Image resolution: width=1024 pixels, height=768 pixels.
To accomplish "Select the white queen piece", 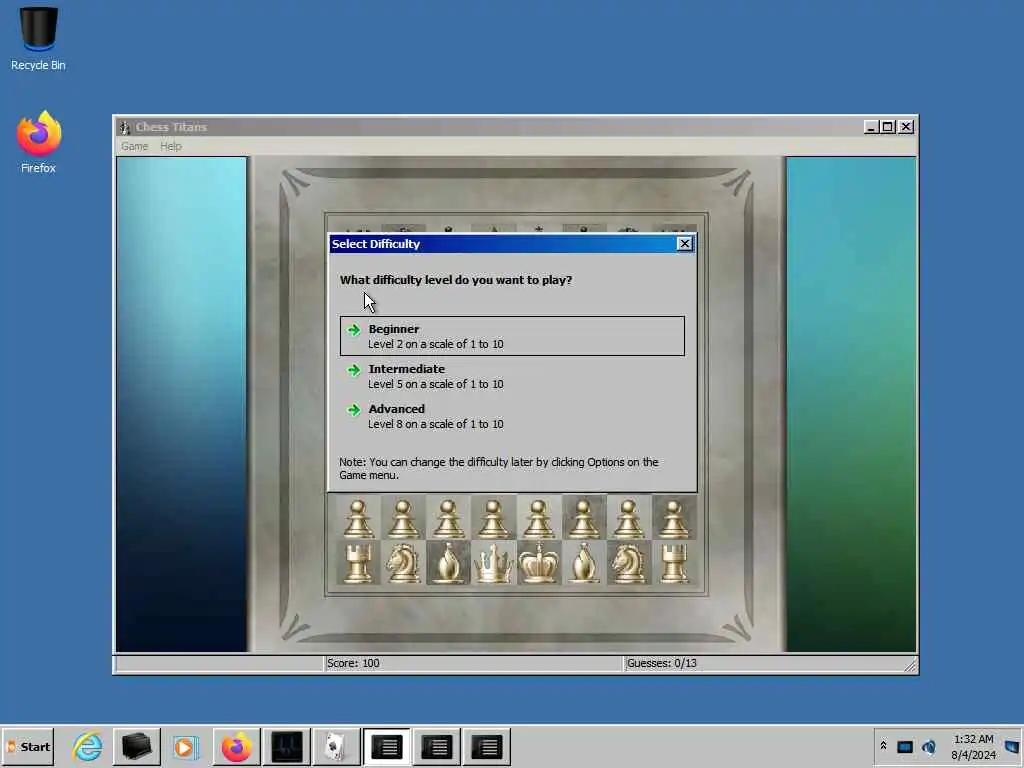I will pos(493,562).
